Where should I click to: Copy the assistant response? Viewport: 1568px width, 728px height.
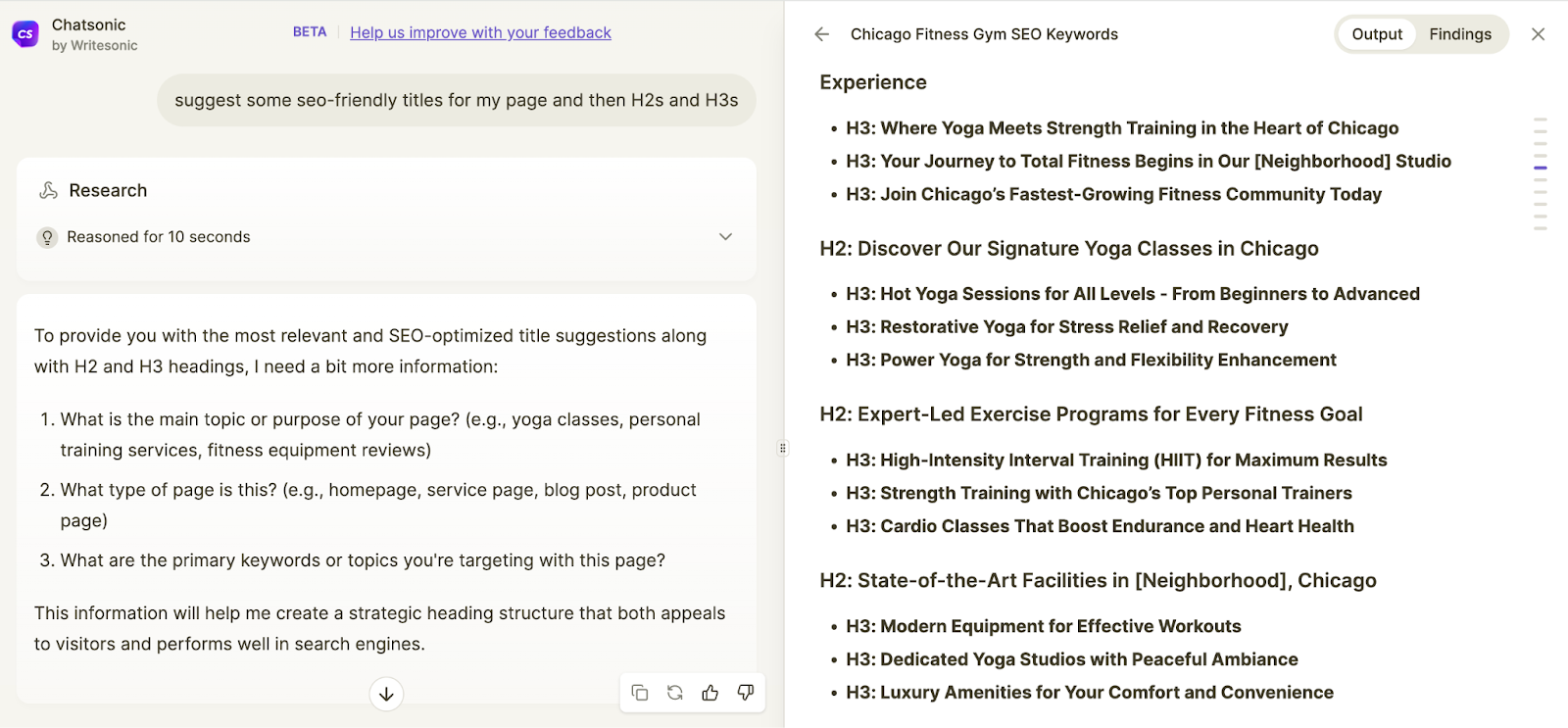[x=640, y=693]
